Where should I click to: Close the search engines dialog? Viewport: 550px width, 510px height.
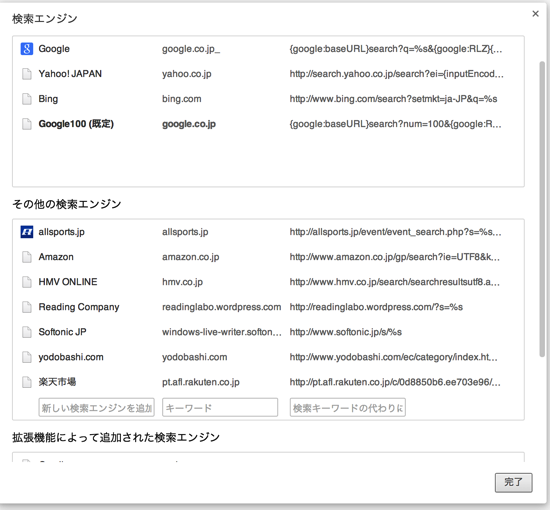tap(535, 14)
